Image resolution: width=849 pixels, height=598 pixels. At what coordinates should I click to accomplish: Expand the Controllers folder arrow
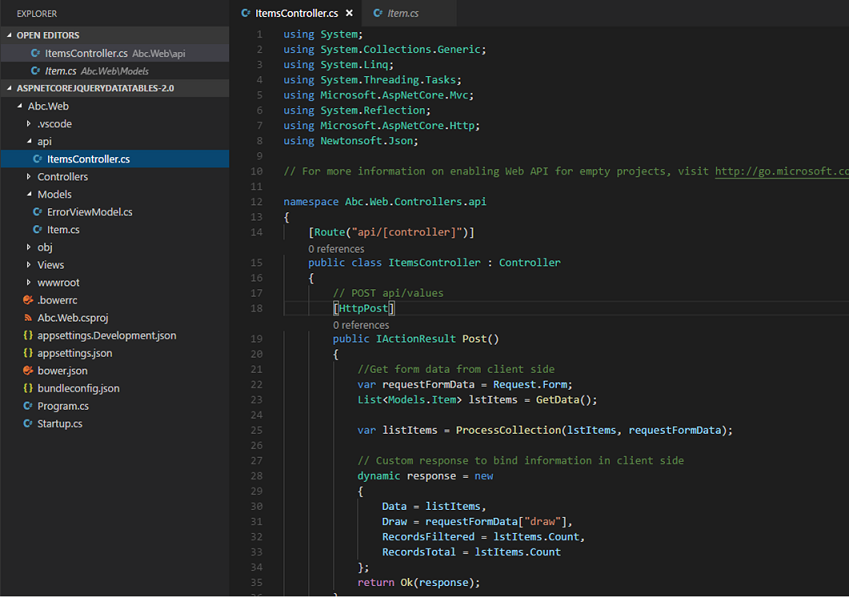pos(29,177)
